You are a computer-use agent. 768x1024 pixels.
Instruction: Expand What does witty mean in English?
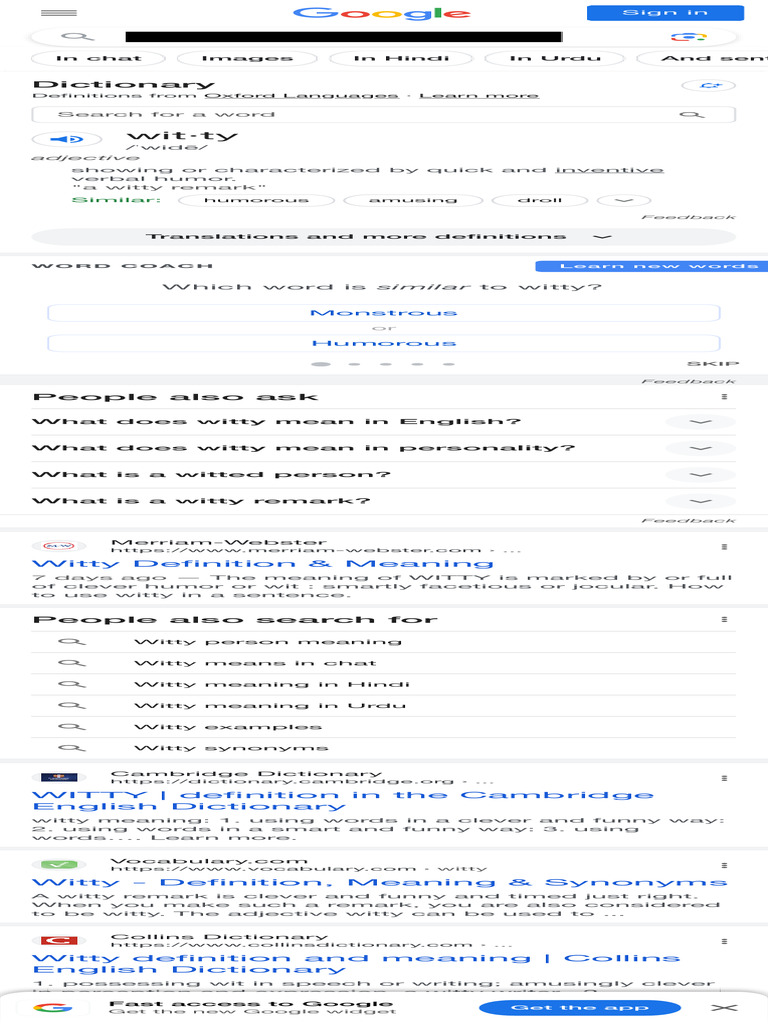tap(384, 422)
